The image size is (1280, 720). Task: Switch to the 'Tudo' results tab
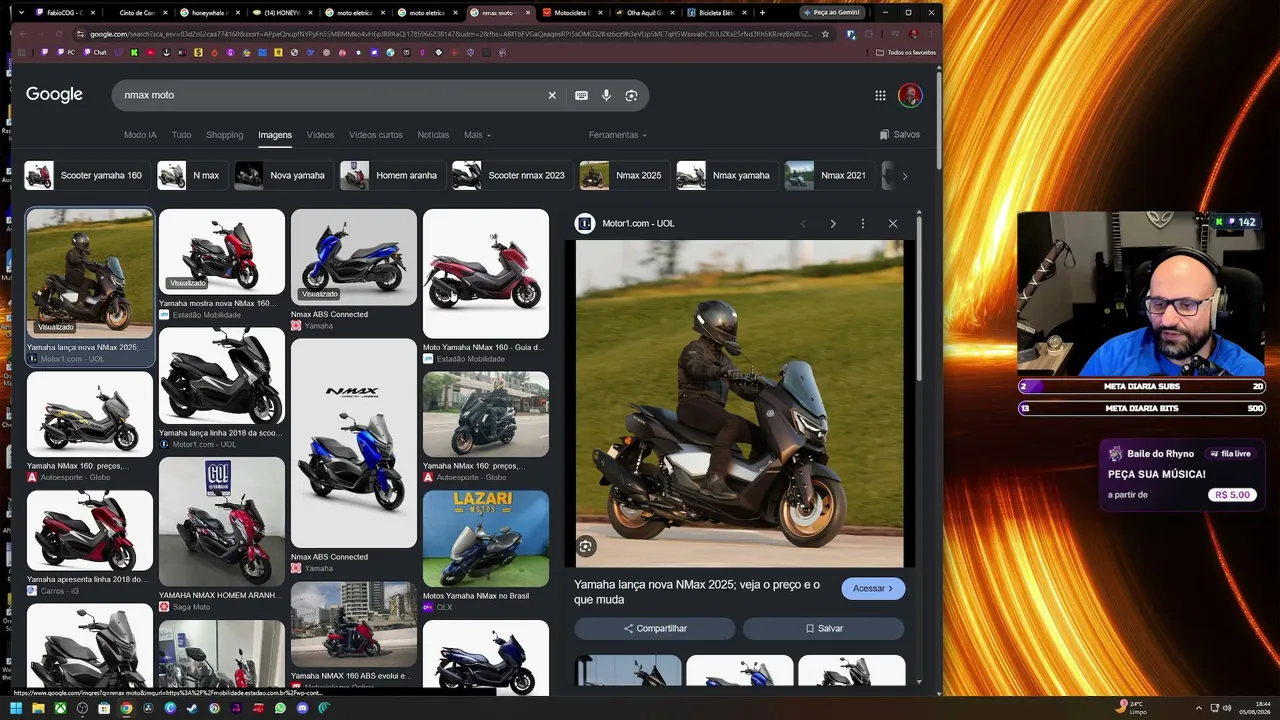point(181,135)
